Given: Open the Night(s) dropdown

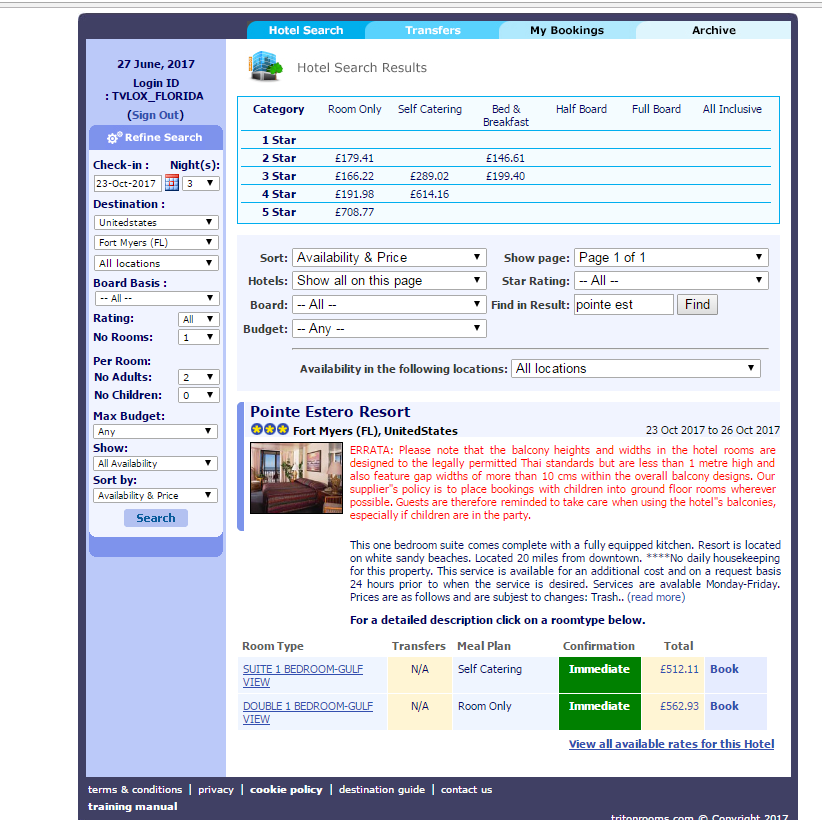Looking at the screenshot, I should tap(201, 184).
